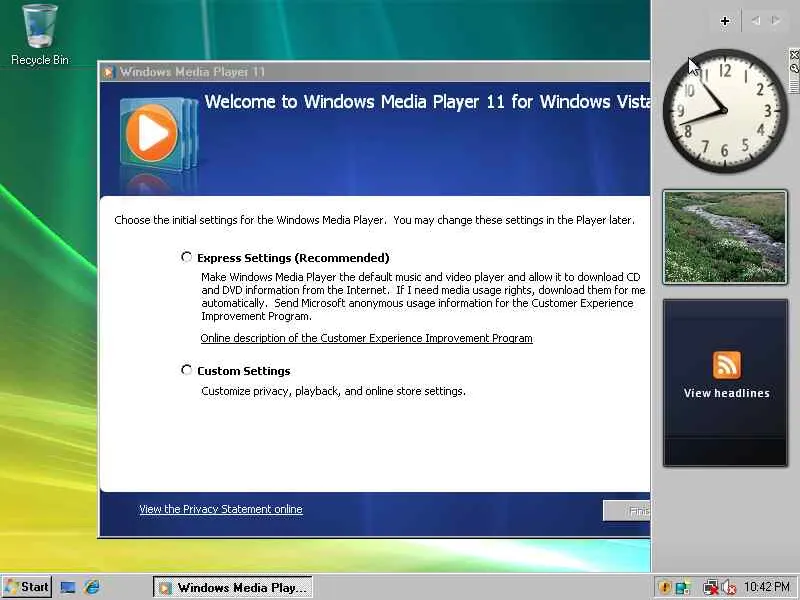Open the Windows Sidebar tray icon
The width and height of the screenshot is (800, 600).
[682, 588]
